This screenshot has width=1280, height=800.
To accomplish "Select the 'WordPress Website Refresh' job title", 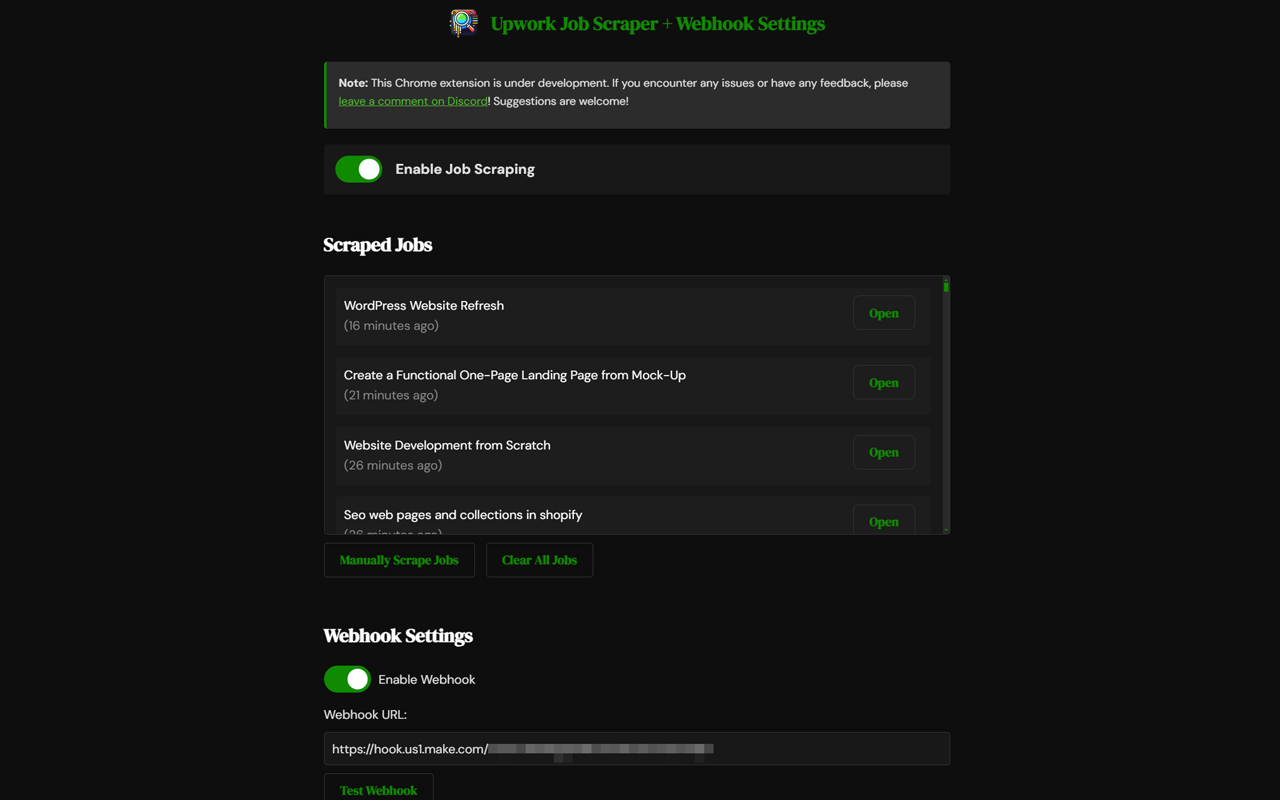I will 424,306.
